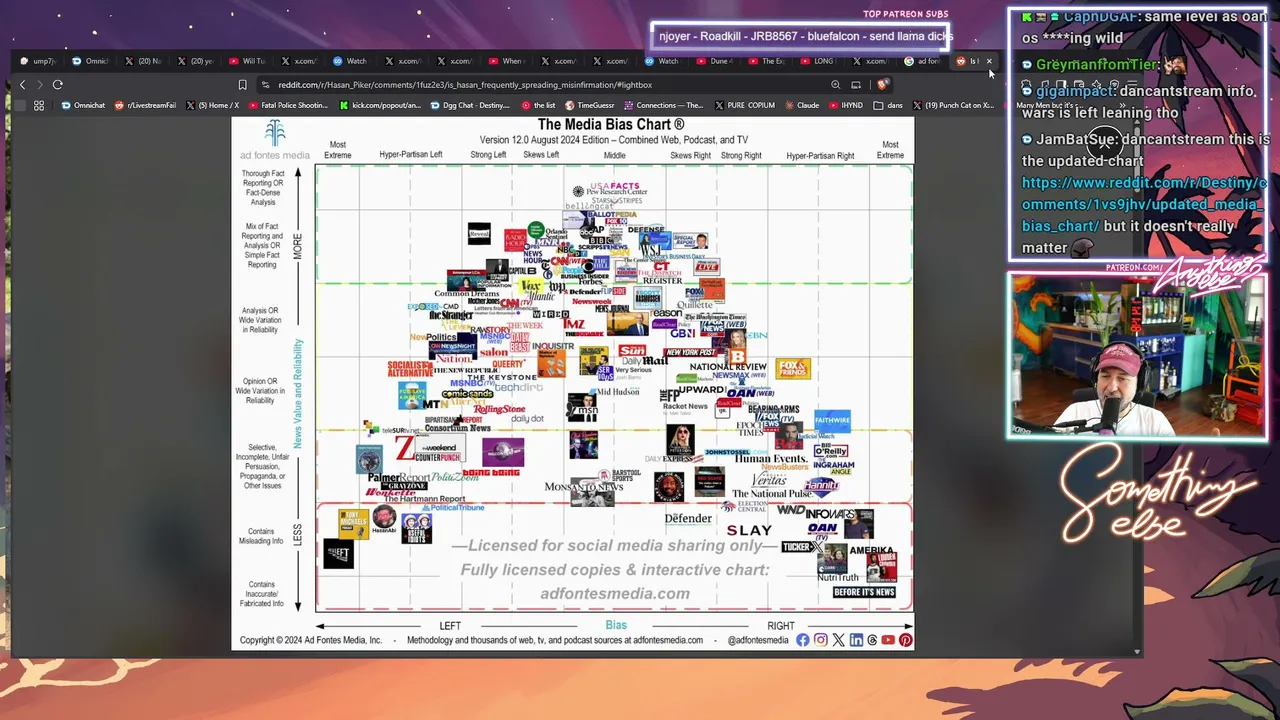Viewport: 1280px width, 720px height.
Task: Open the Brave Shields icon
Action: 883,85
